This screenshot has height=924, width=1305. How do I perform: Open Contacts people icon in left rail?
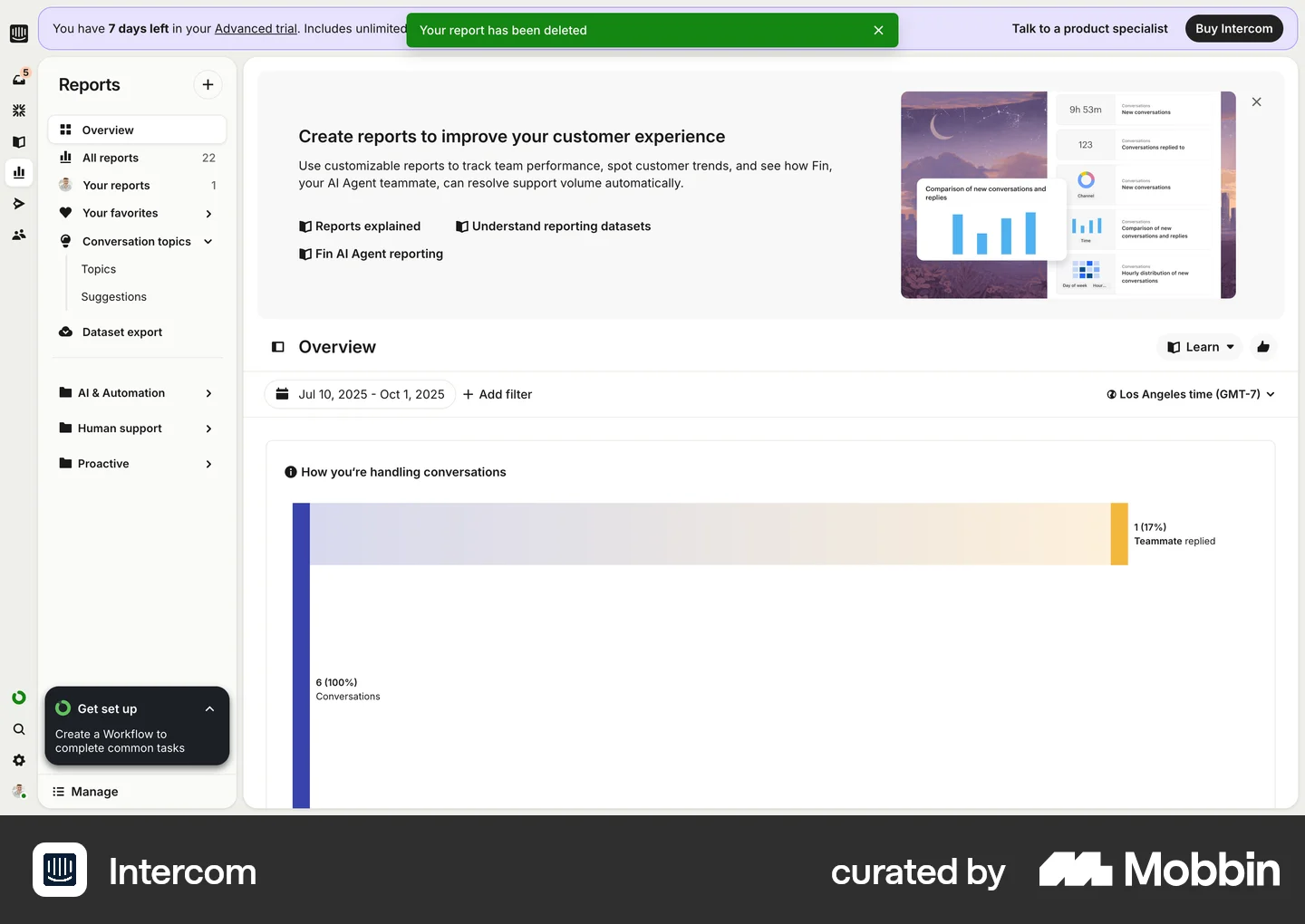(19, 235)
